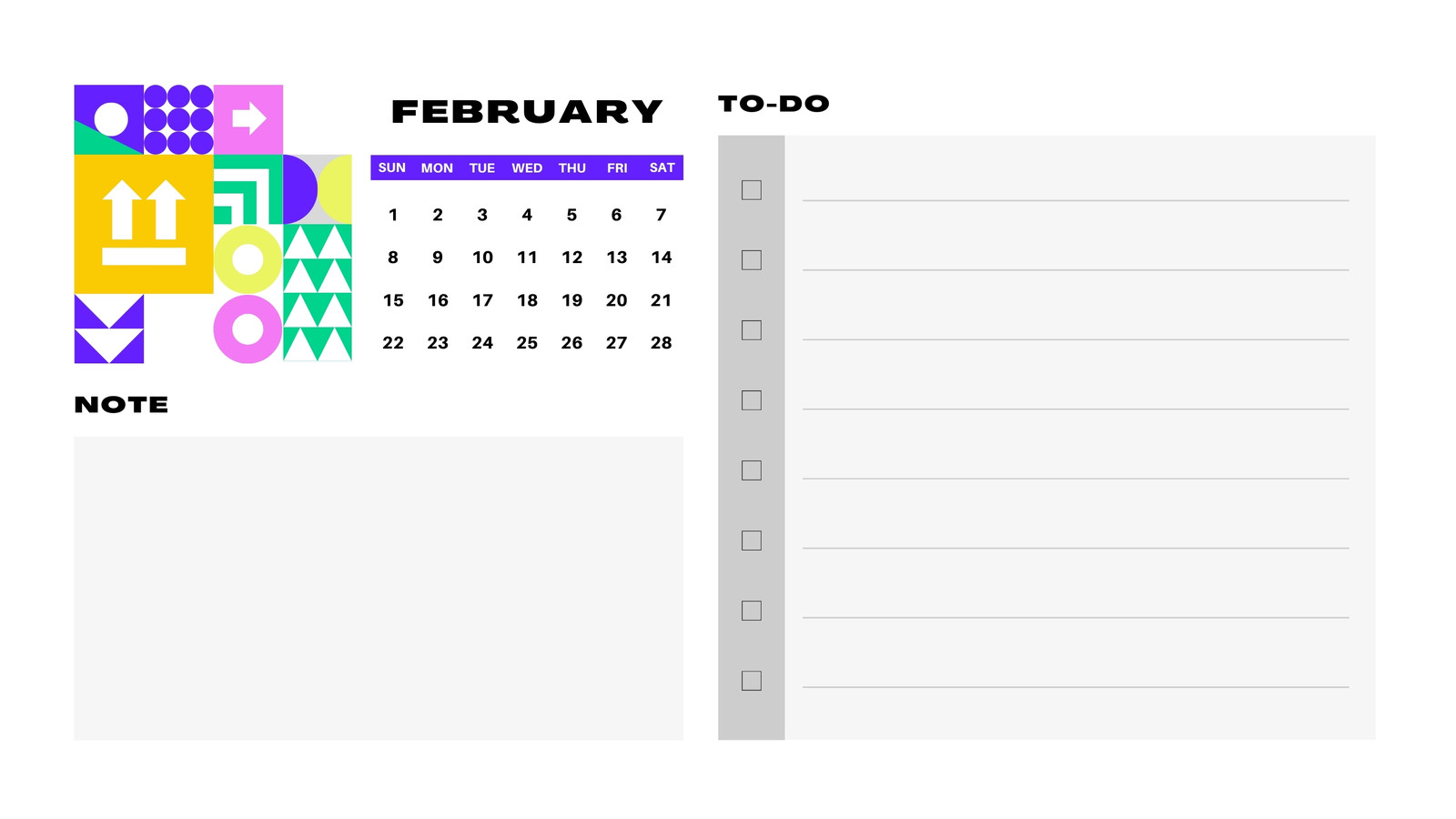The height and width of the screenshot is (819, 1456).
Task: Click the white circle on purple tile
Action: point(109,119)
